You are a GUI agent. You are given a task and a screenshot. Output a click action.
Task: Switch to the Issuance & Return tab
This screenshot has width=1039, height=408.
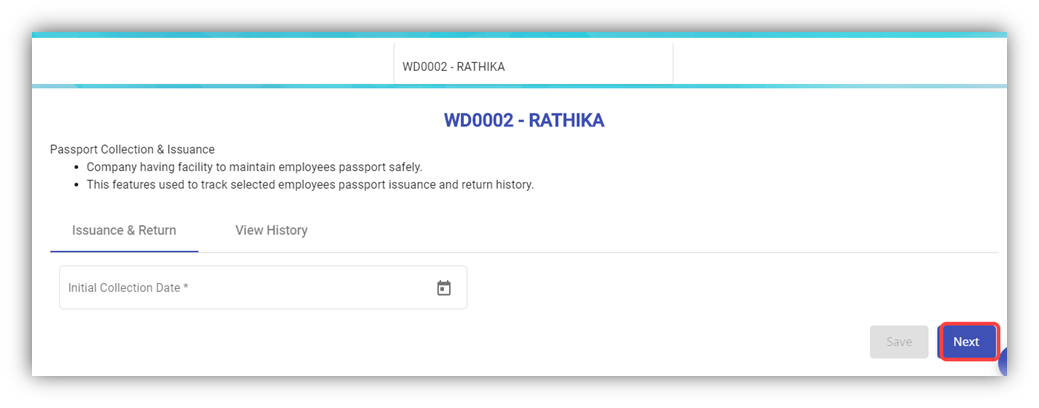click(x=124, y=230)
